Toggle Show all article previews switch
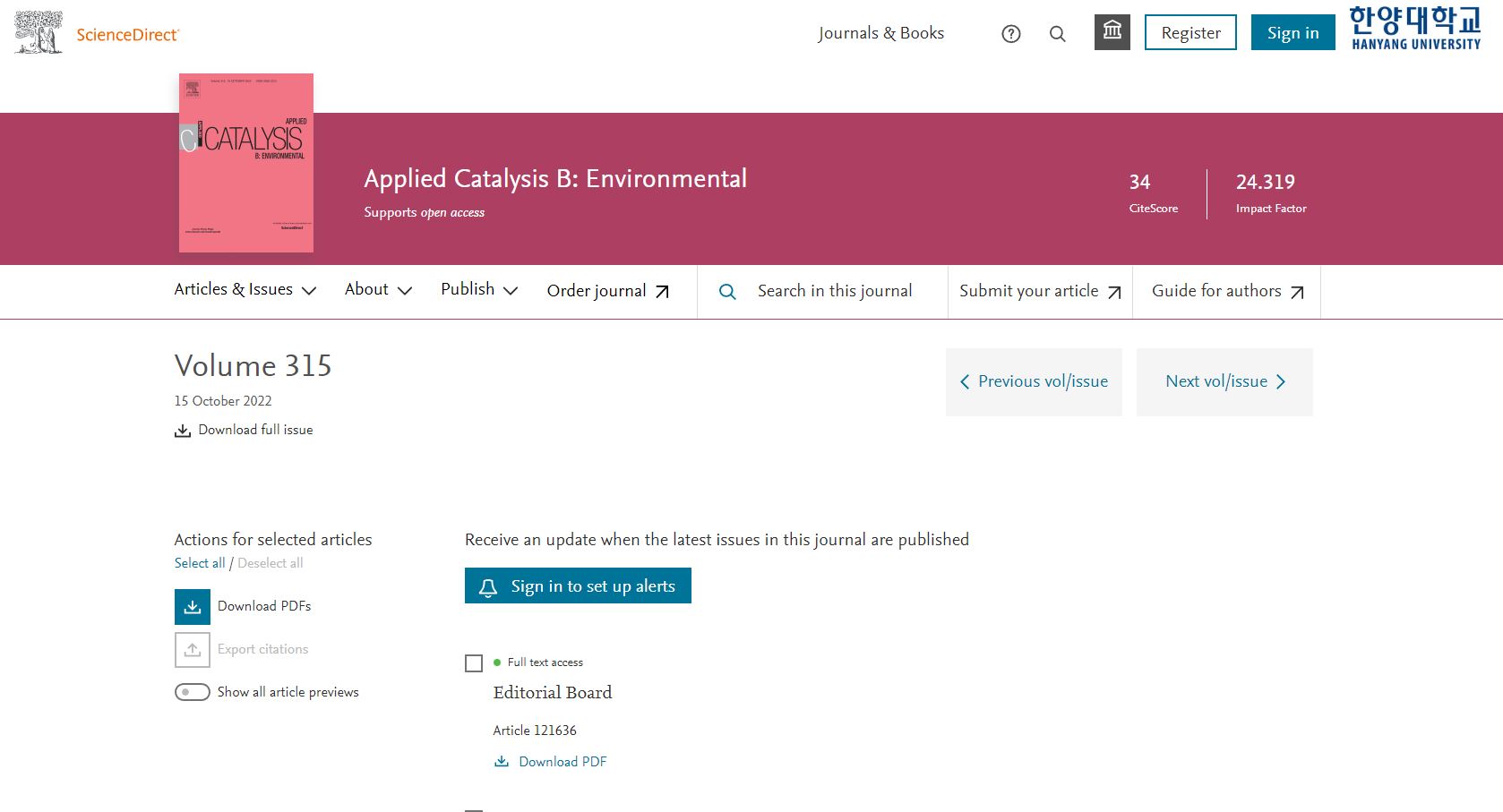This screenshot has width=1503, height=812. coord(193,692)
